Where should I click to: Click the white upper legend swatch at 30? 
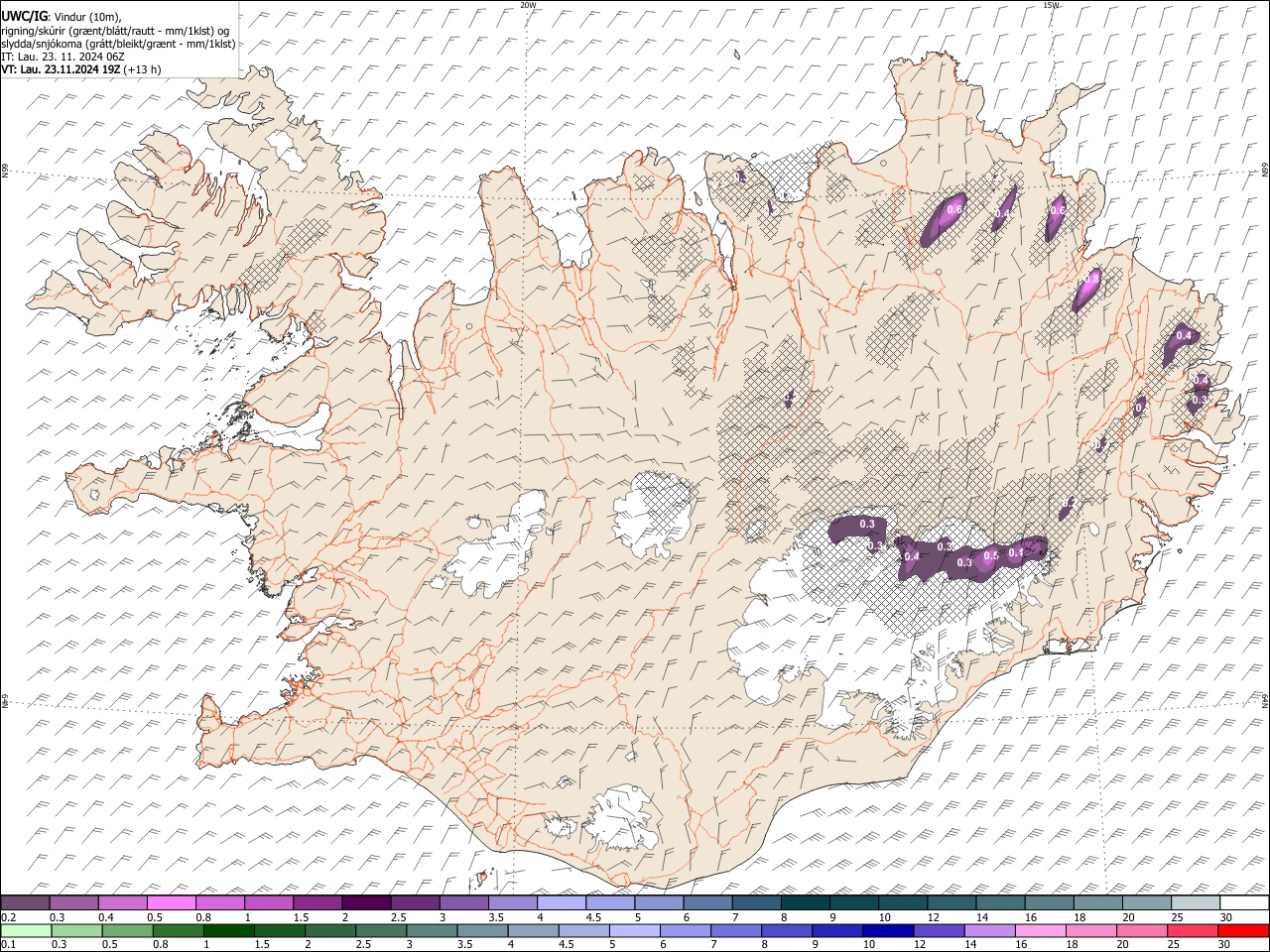[1243, 902]
